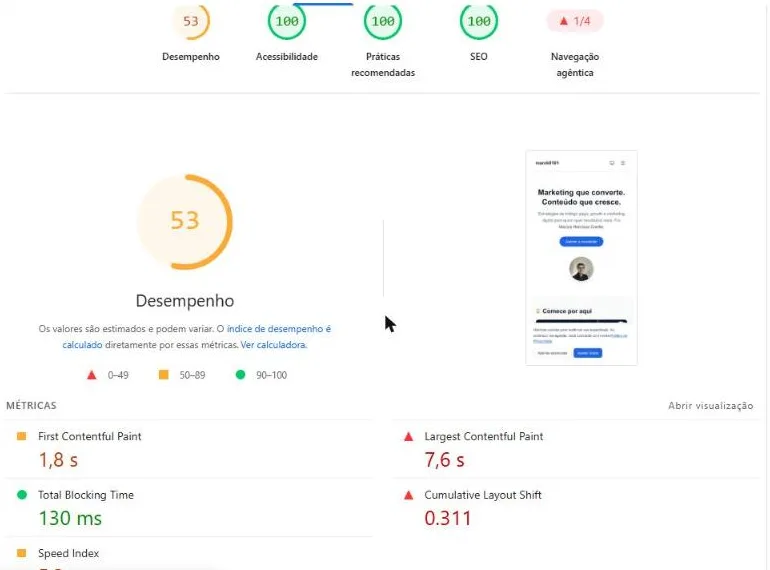The image size is (770, 570).
Task: Click the Largest Contentful Paint label
Action: 484,436
